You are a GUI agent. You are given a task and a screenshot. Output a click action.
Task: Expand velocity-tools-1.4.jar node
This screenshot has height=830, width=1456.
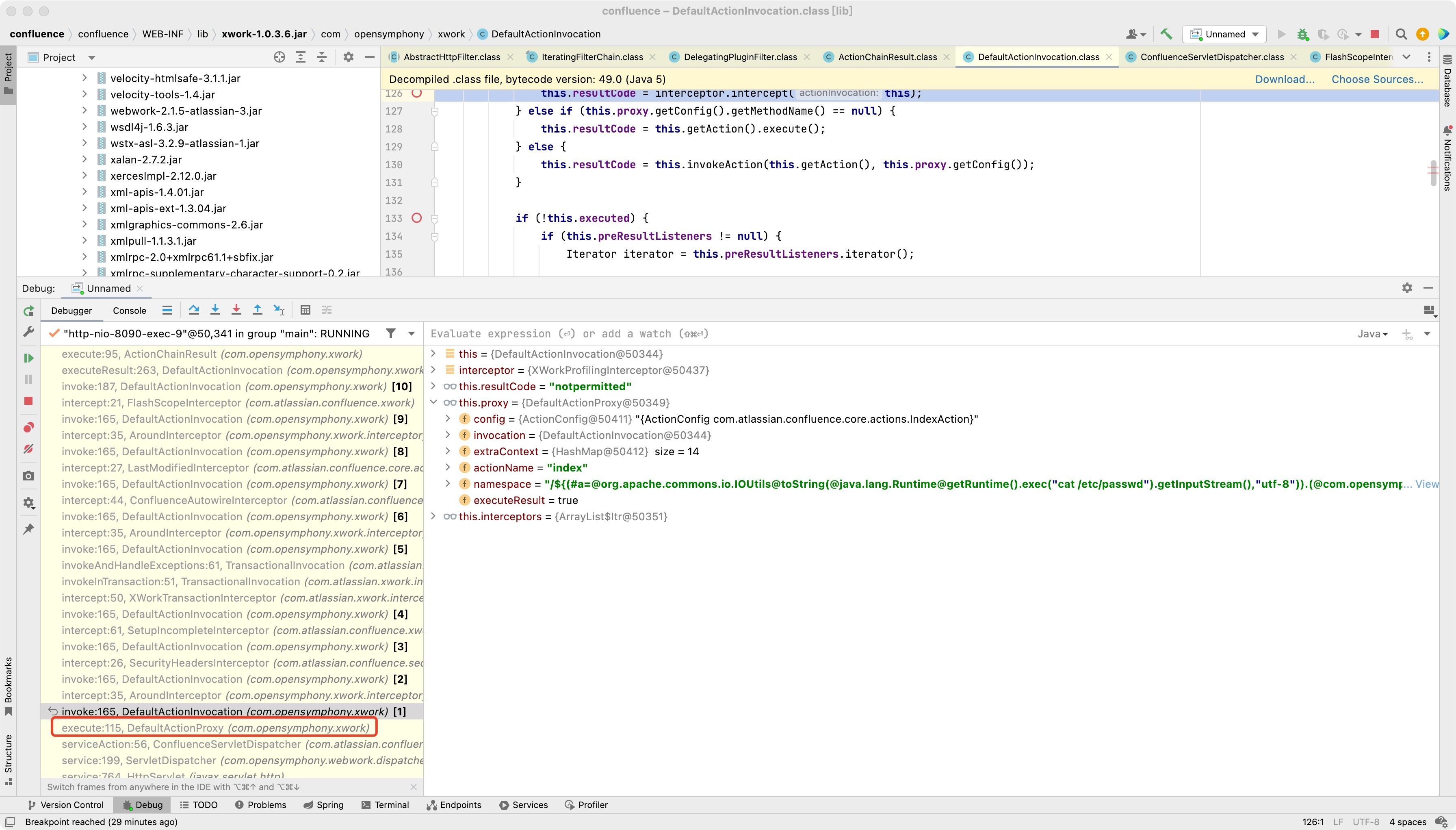pos(84,94)
